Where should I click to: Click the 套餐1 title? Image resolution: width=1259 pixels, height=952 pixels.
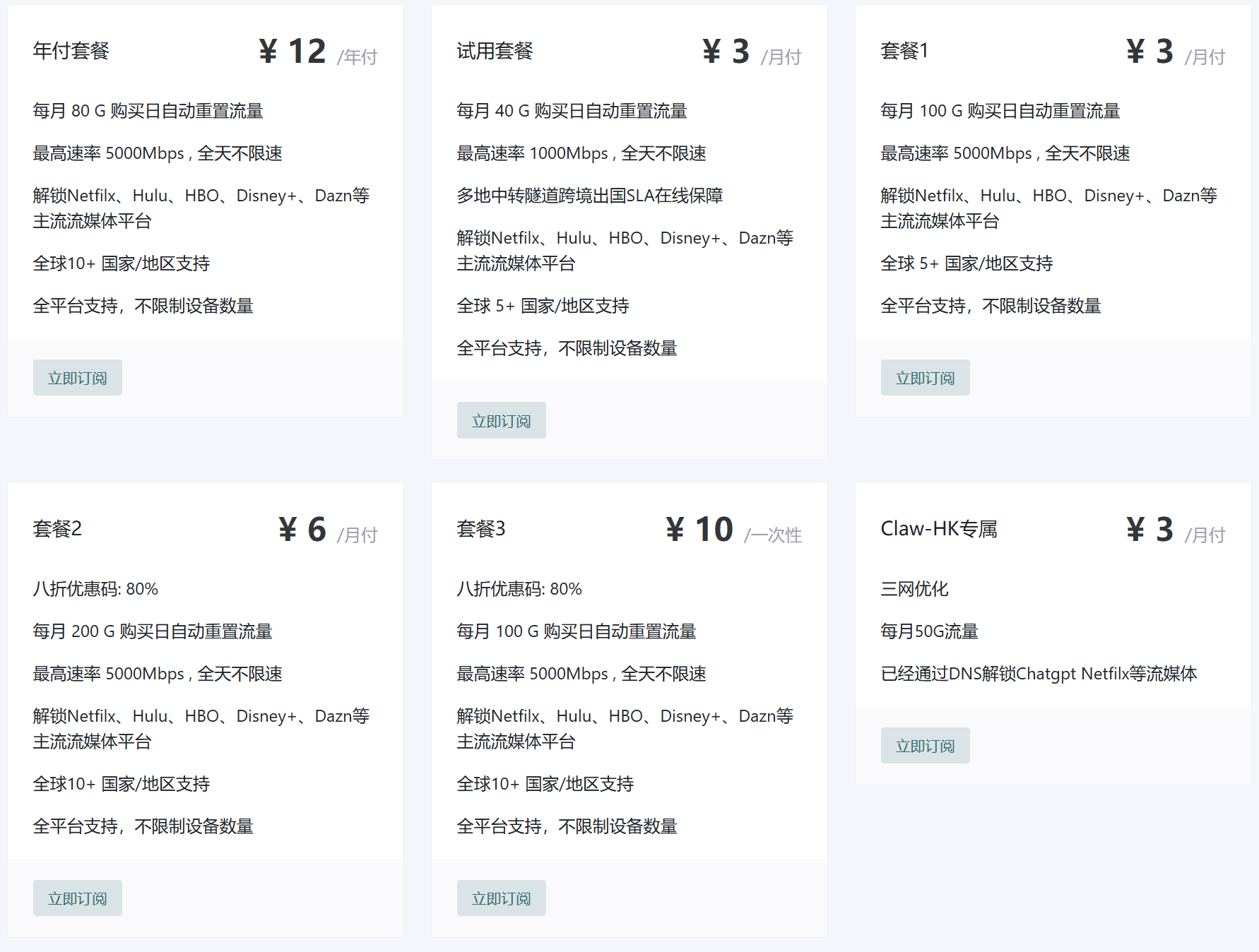pyautogui.click(x=904, y=51)
